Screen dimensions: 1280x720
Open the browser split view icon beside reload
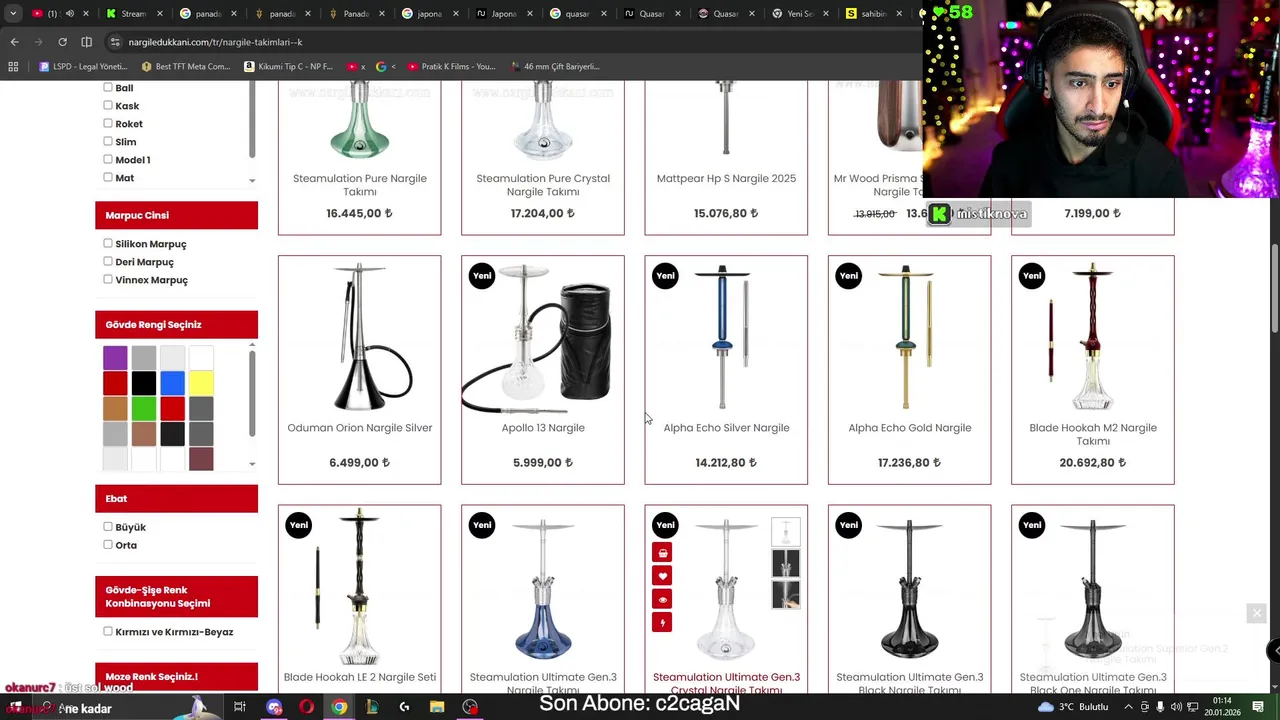(x=86, y=42)
